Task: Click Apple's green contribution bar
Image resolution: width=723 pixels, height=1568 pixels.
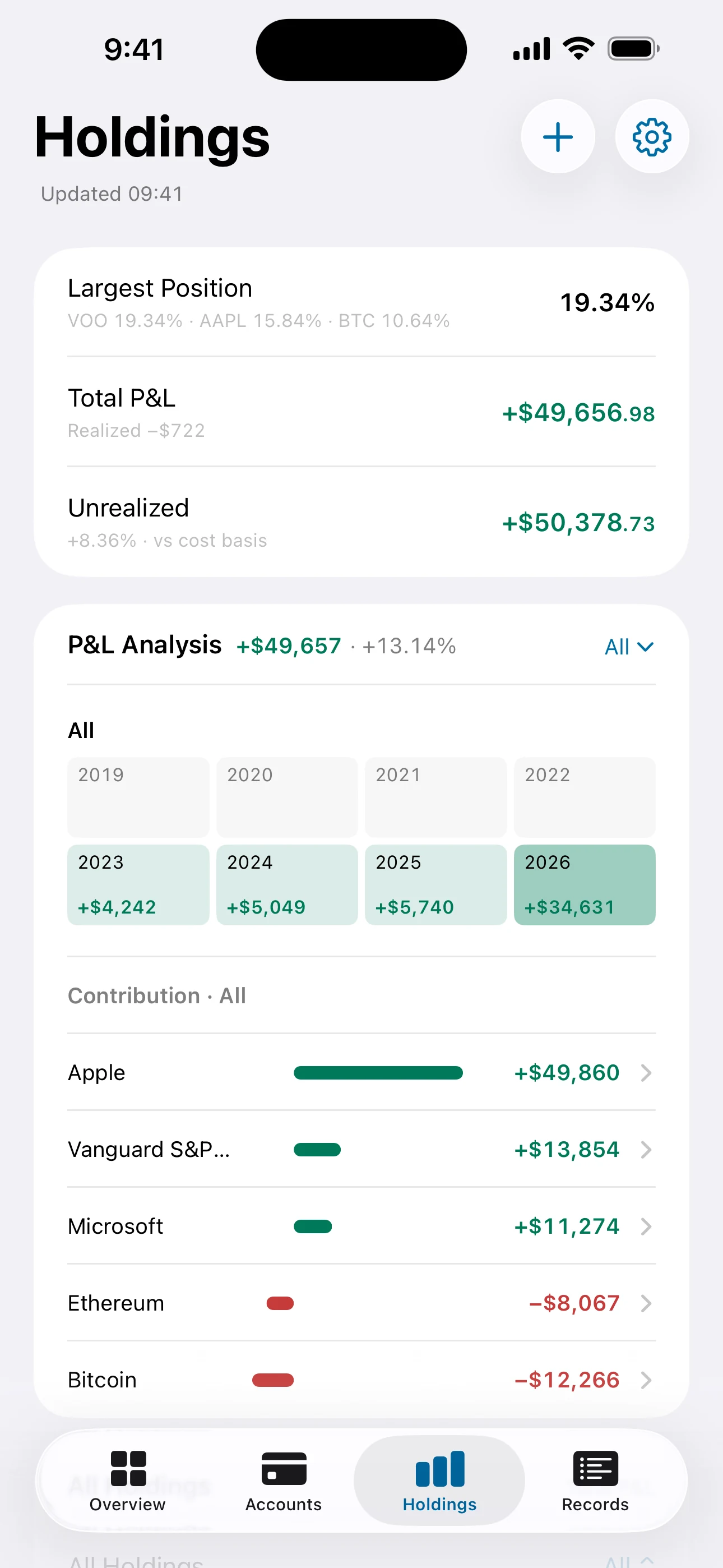Action: (x=378, y=1072)
